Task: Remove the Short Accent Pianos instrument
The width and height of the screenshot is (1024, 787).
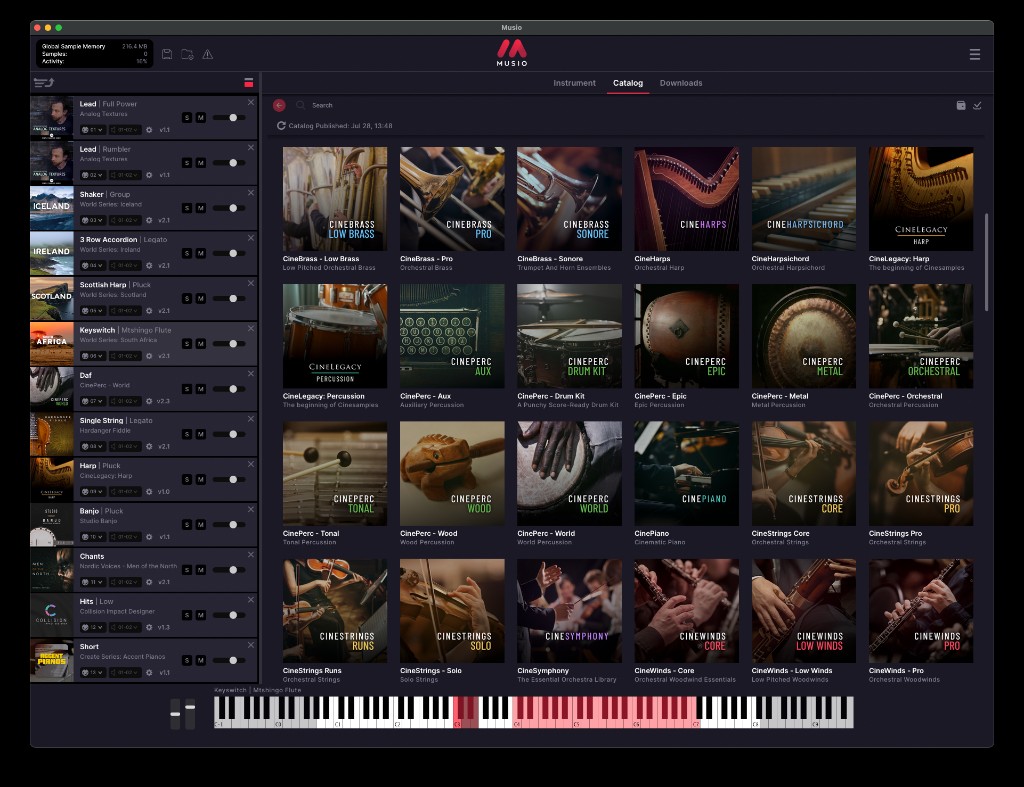Action: (251, 645)
